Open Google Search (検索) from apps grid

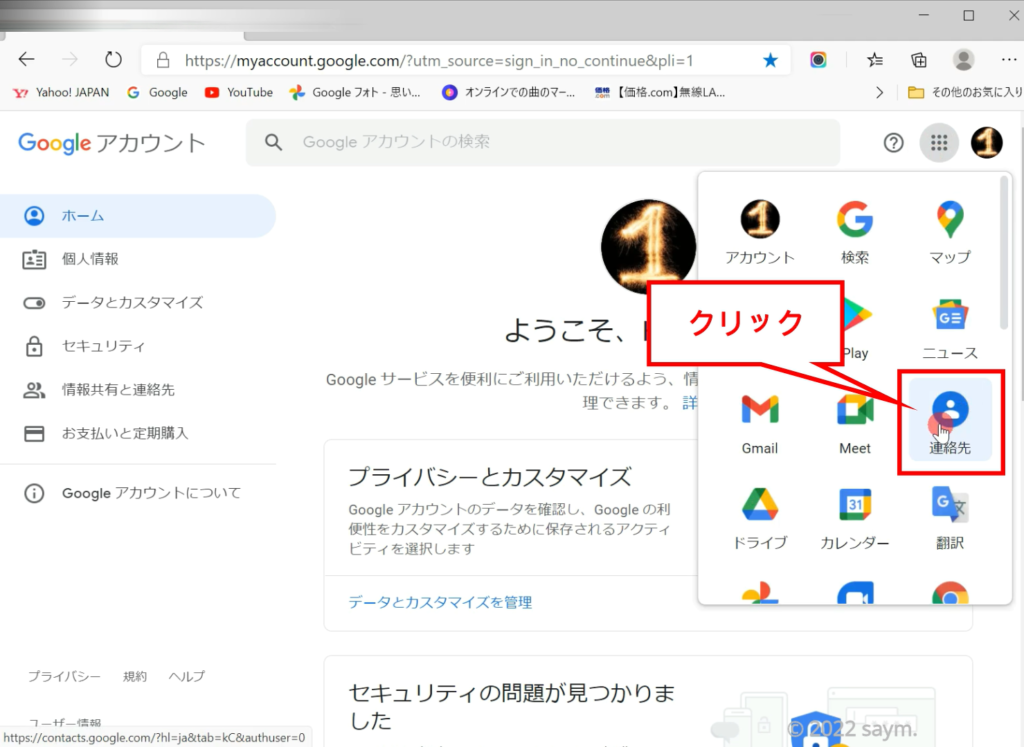(854, 230)
